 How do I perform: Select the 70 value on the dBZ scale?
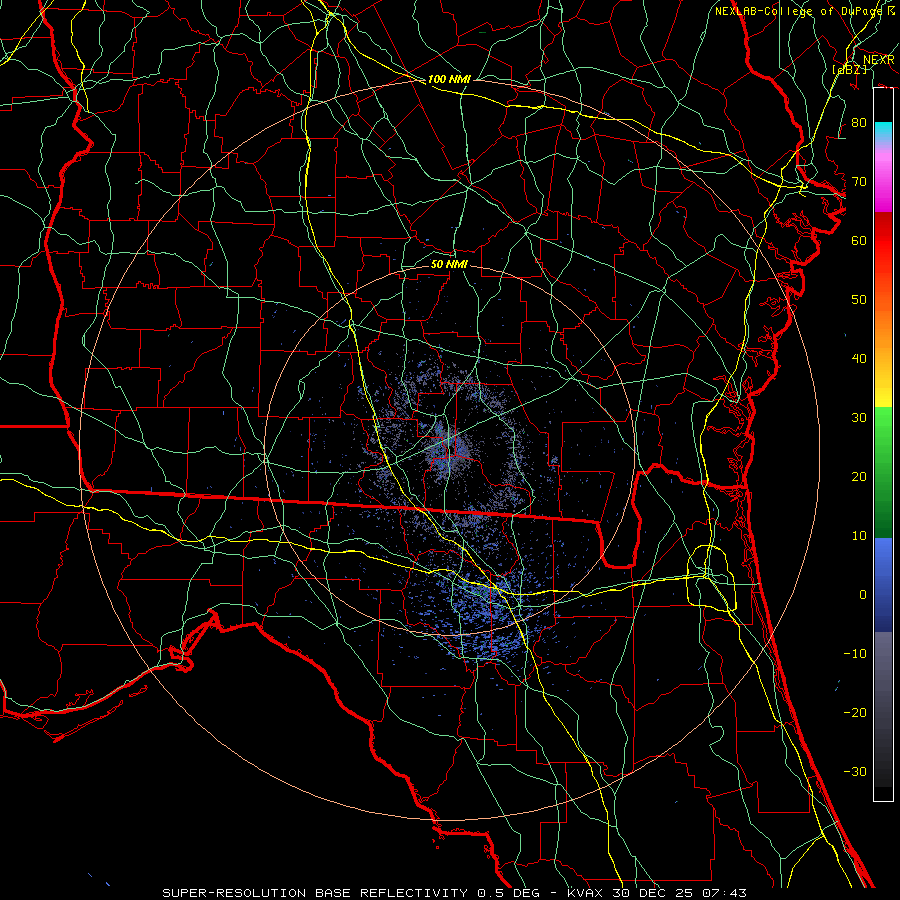click(x=859, y=181)
